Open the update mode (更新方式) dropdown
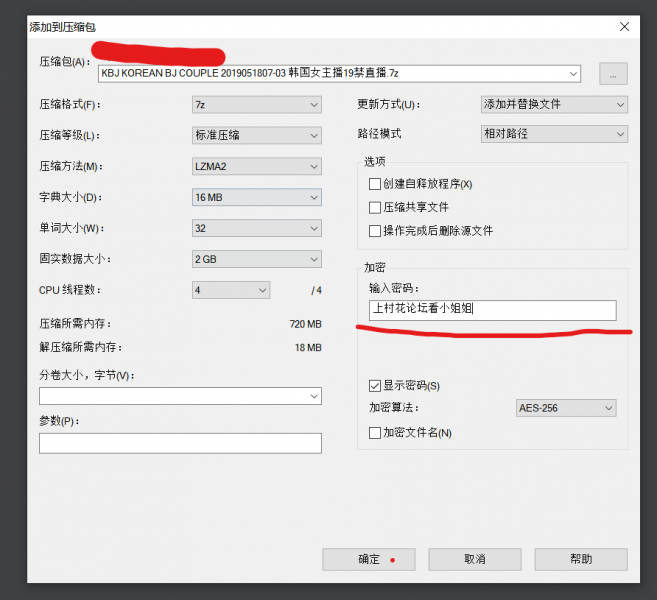Image resolution: width=657 pixels, height=600 pixels. click(x=554, y=104)
